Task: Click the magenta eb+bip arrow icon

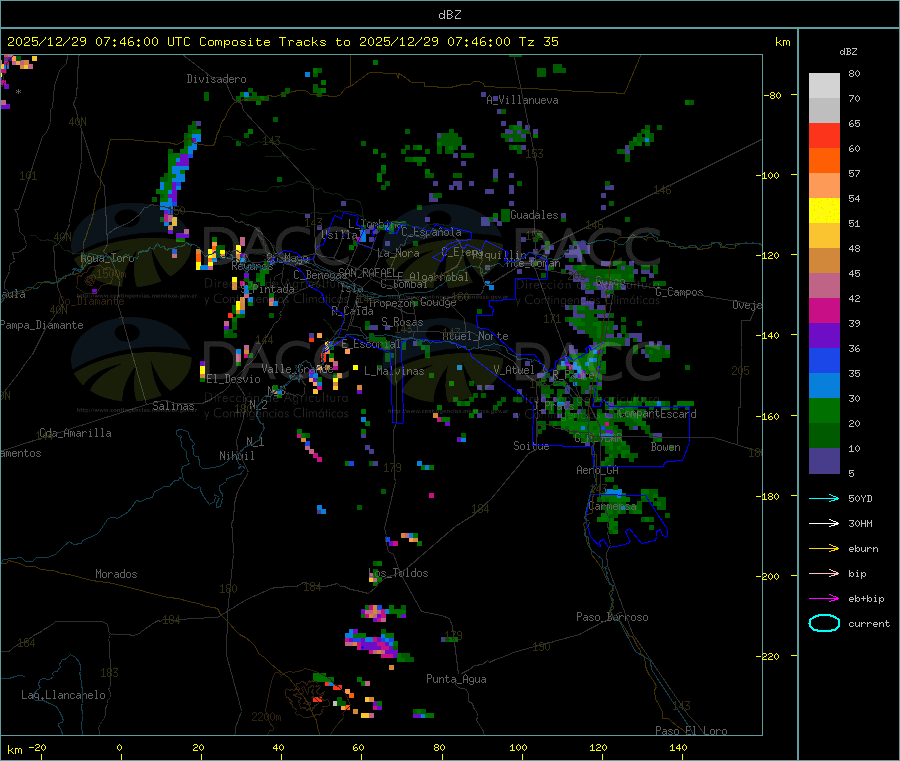Action: (824, 599)
